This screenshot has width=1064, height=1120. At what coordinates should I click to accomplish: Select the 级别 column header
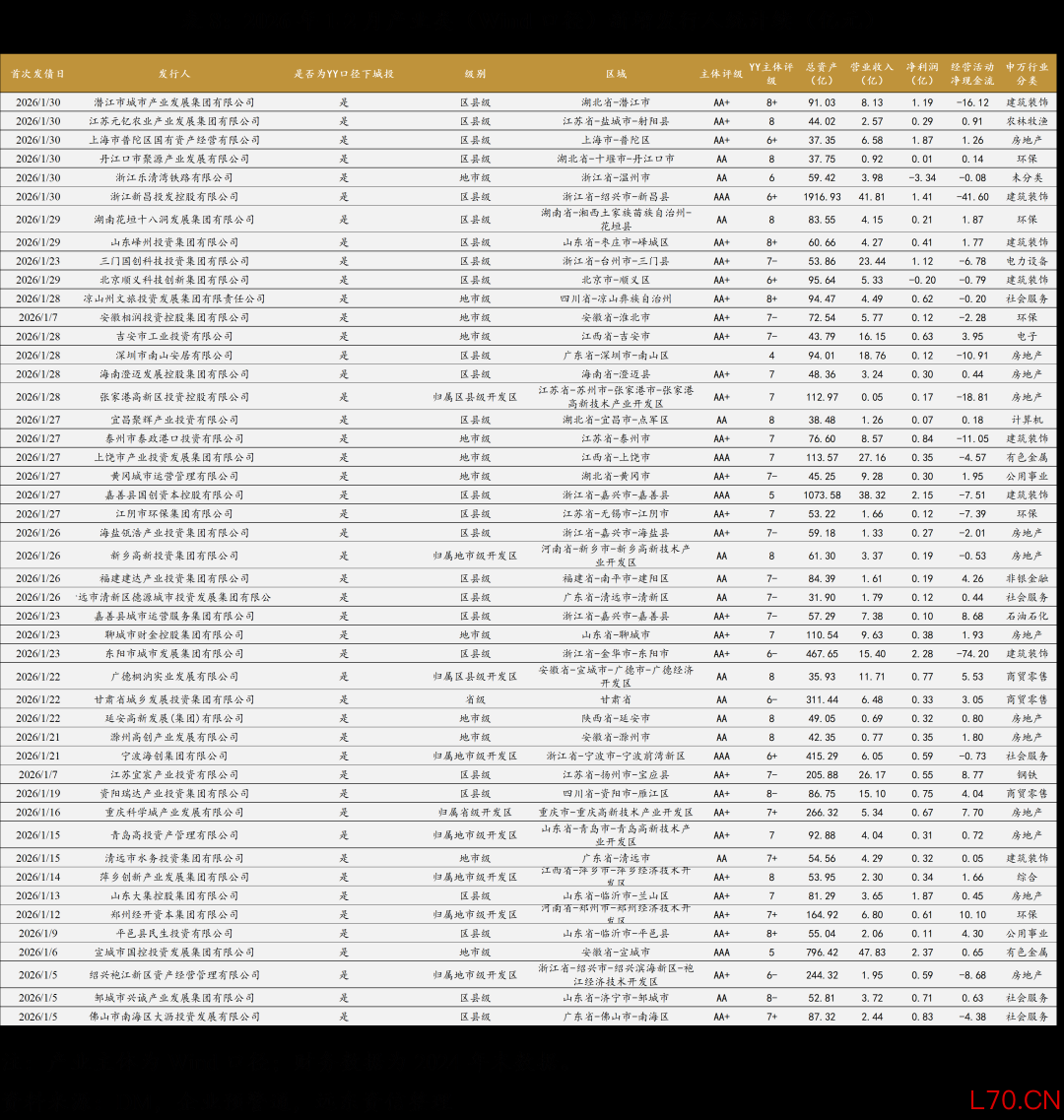475,74
